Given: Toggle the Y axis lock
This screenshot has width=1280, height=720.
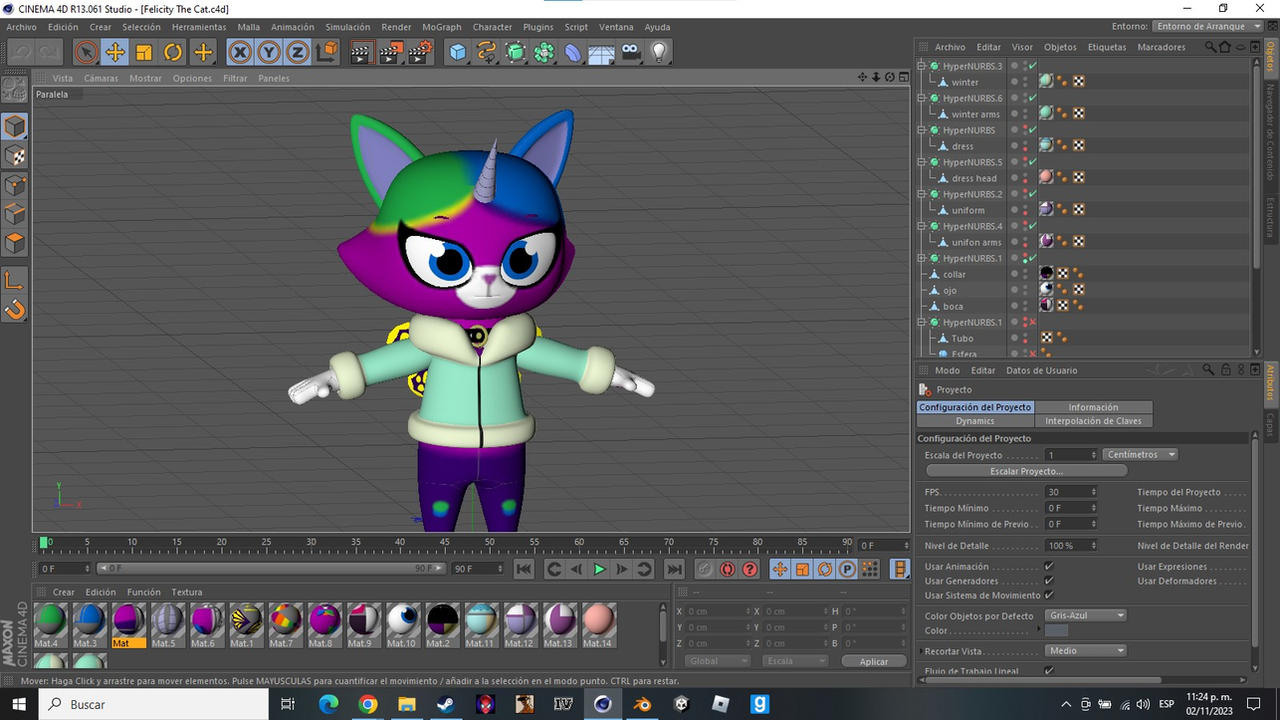Looking at the screenshot, I should 267,51.
